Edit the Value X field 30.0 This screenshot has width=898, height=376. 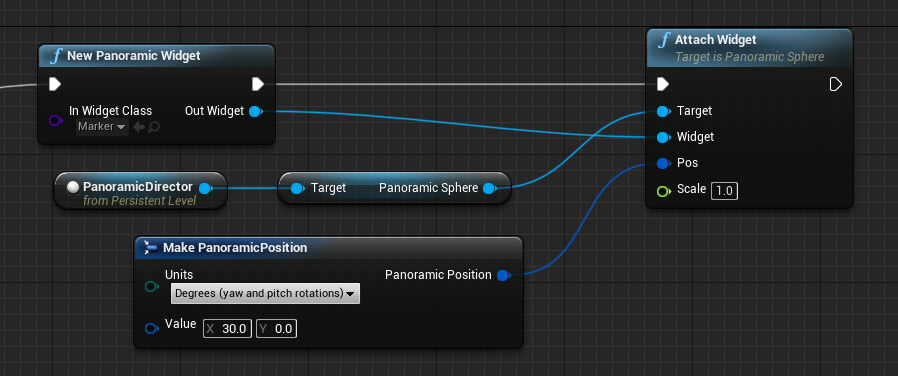[x=227, y=329]
